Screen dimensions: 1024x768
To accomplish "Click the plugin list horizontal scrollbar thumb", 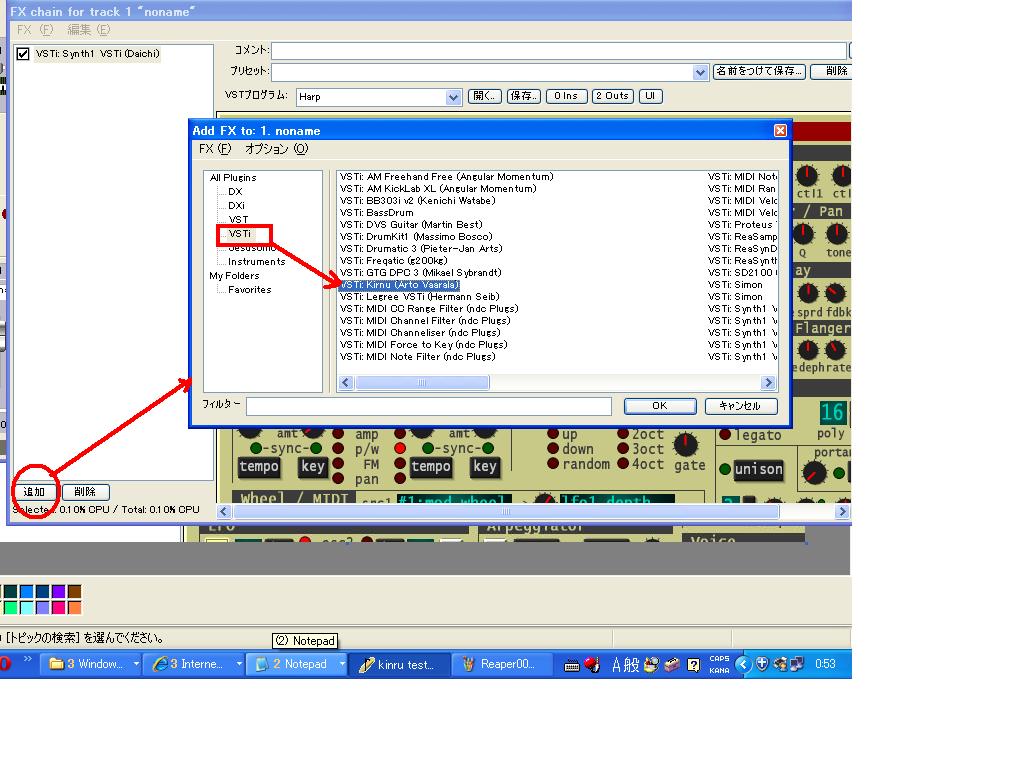I will tap(422, 383).
